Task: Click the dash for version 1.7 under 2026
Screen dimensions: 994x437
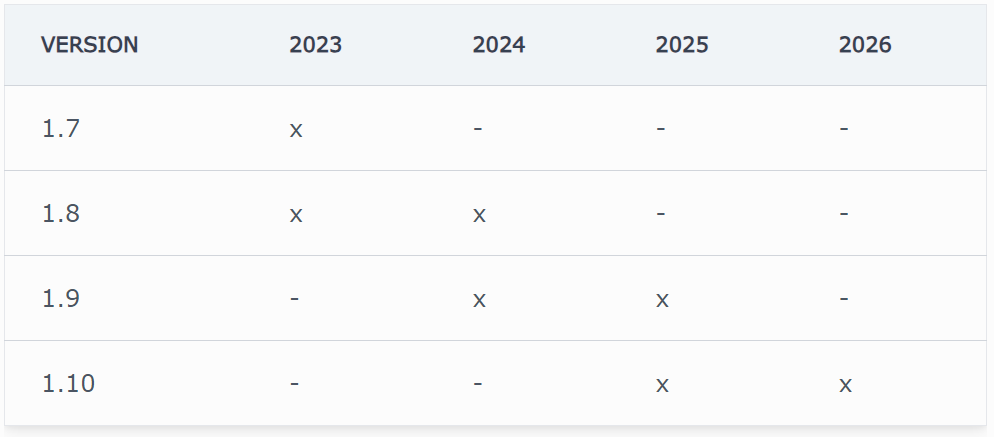Action: (x=845, y=129)
